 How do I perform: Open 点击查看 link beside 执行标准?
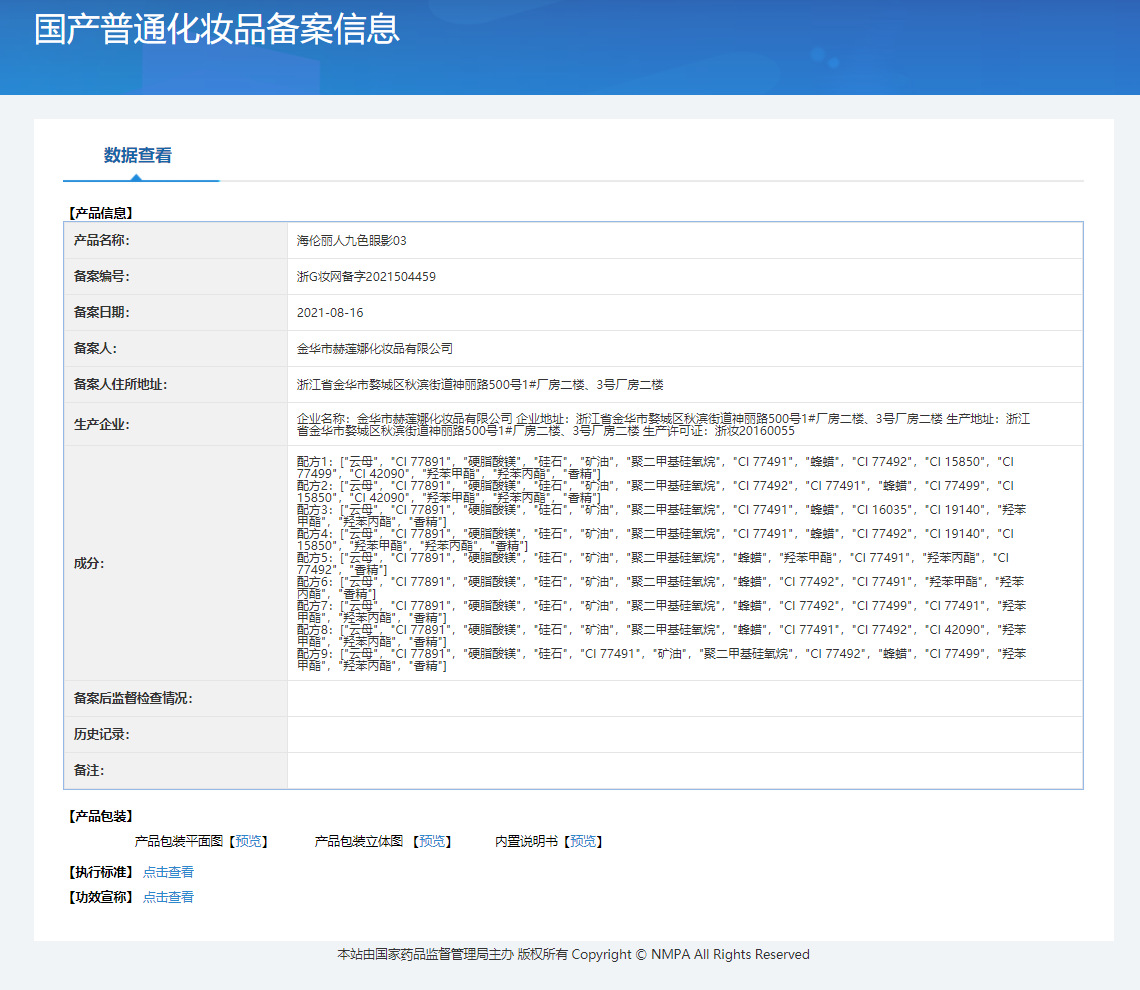[168, 873]
